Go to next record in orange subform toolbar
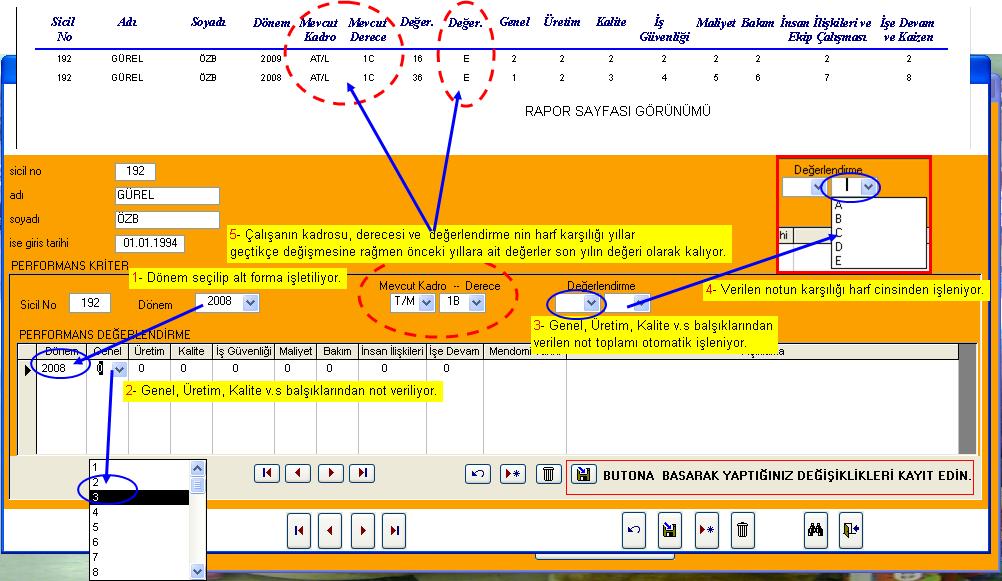1002x581 pixels. (330, 474)
